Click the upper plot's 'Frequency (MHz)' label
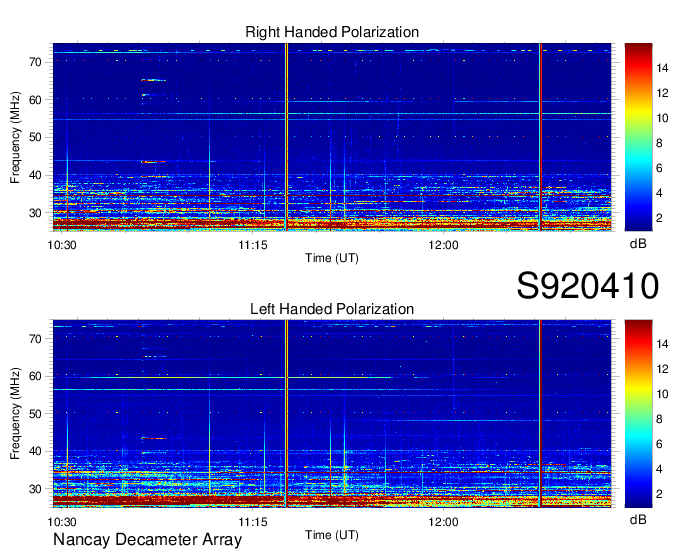 point(16,137)
